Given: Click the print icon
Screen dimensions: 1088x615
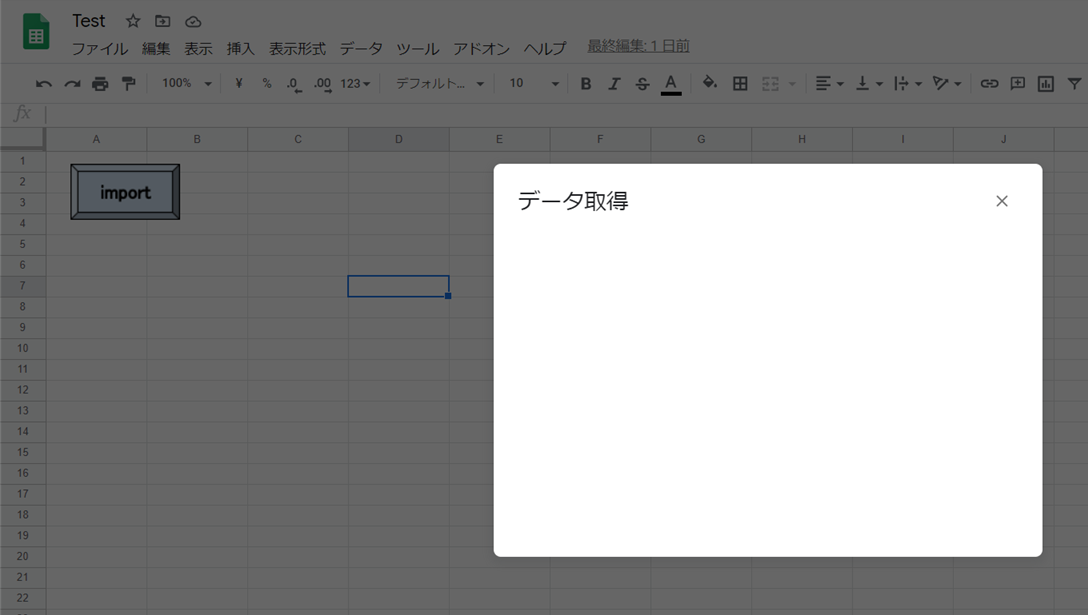Looking at the screenshot, I should click(x=100, y=84).
